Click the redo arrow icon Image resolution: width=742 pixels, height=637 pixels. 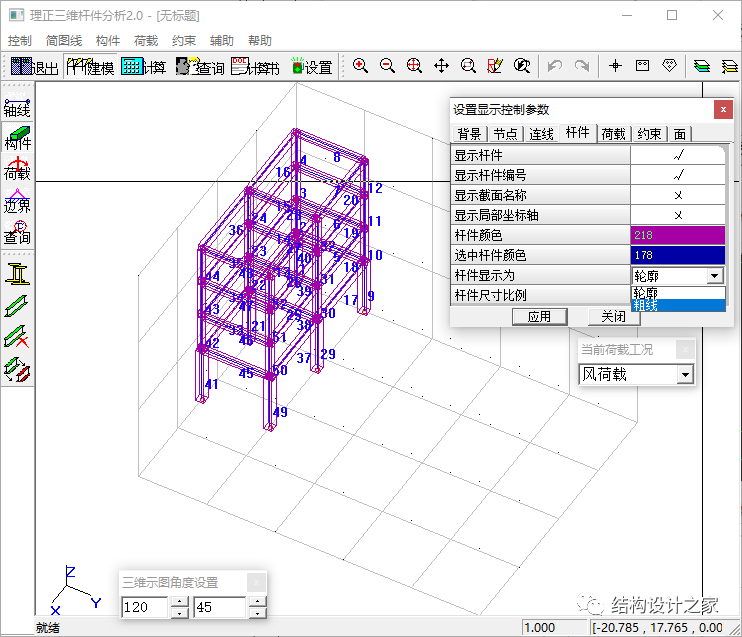582,66
